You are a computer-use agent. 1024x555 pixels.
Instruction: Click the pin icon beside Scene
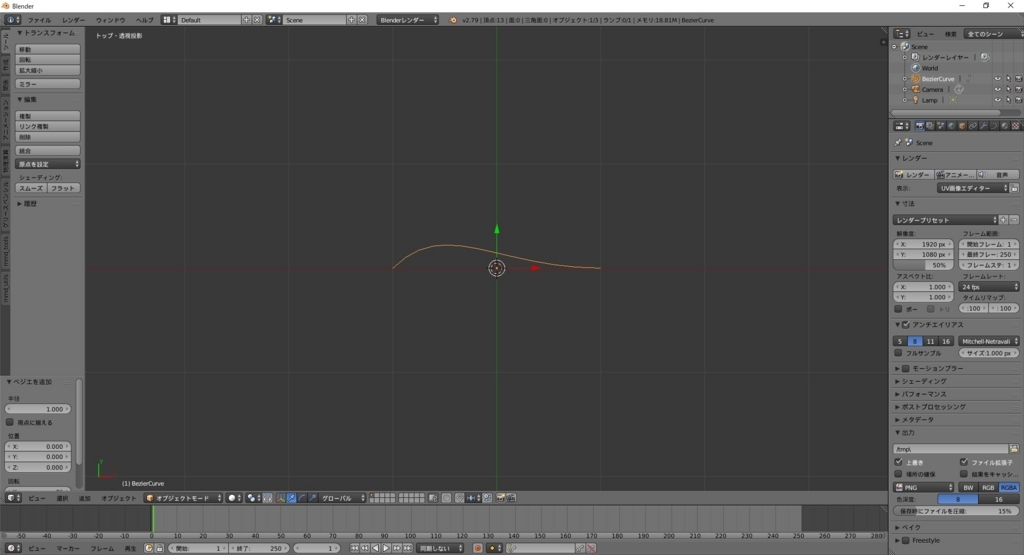point(898,142)
